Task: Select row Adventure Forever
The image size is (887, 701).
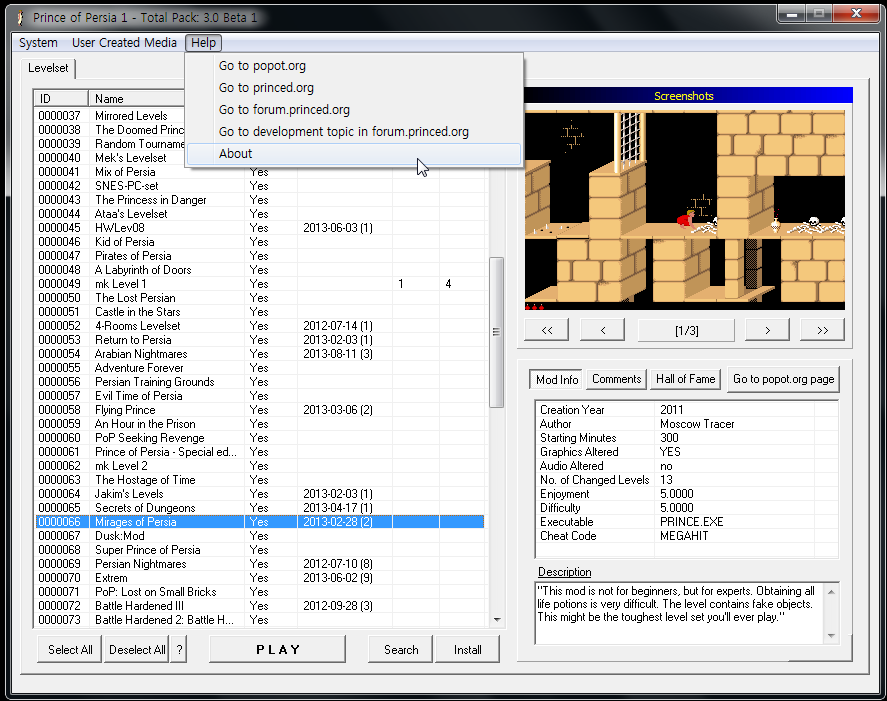Action: (260, 368)
